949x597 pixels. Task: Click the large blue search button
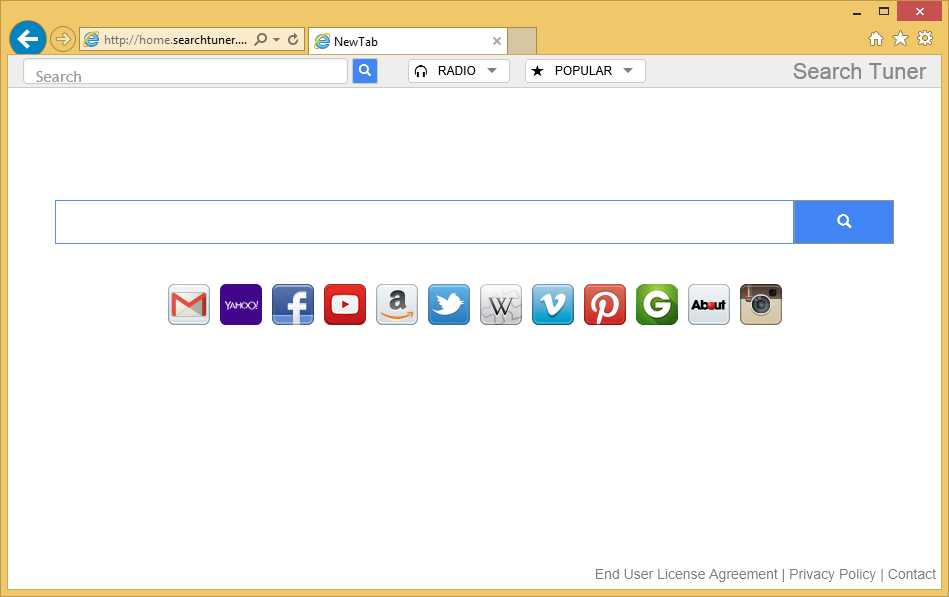[844, 222]
